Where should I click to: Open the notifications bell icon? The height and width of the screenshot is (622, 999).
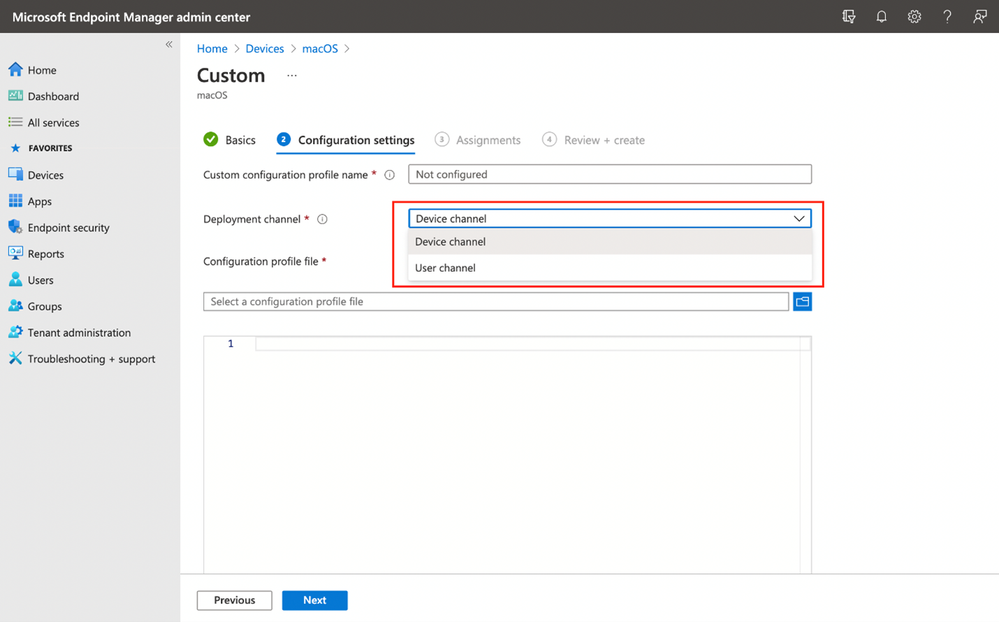[881, 17]
